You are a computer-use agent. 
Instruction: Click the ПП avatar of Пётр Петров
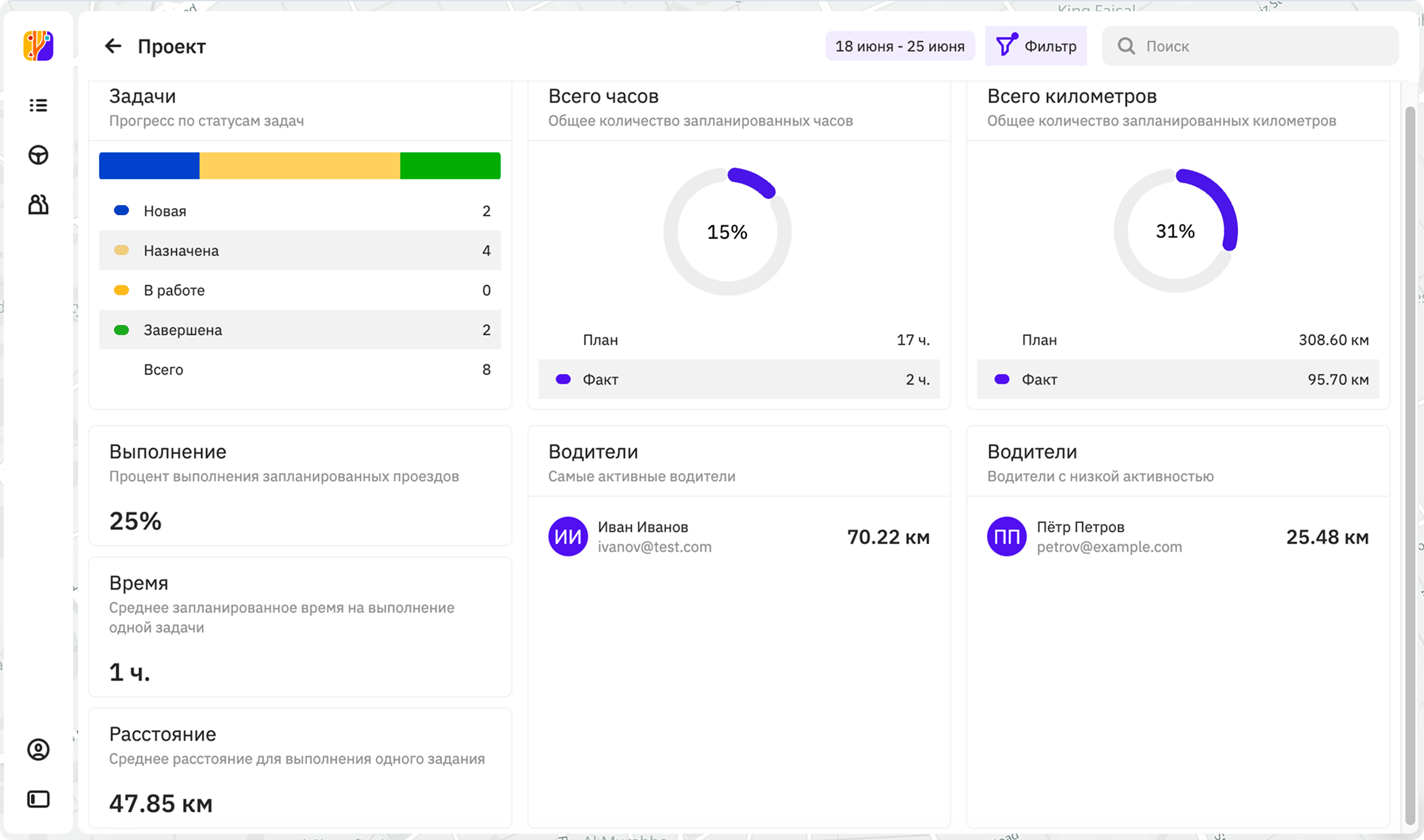[1006, 536]
